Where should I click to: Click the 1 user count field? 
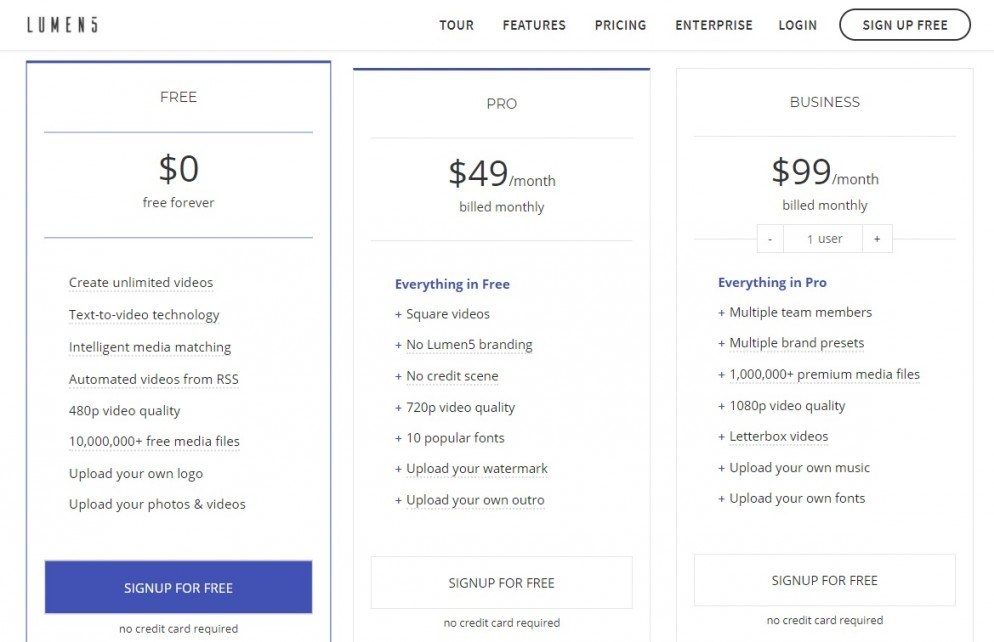pyautogui.click(x=823, y=239)
